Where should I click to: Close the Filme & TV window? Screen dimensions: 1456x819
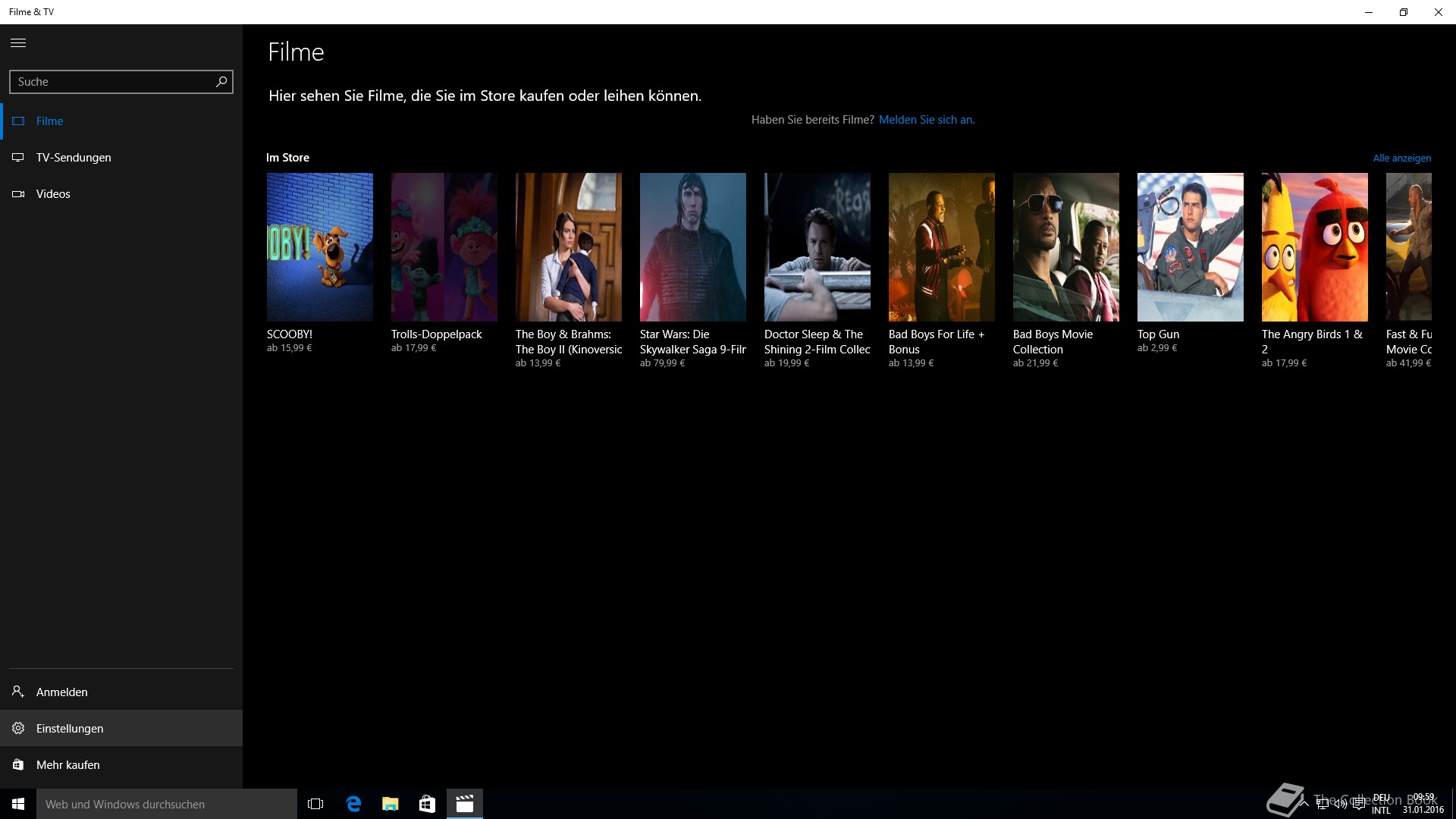coord(1439,12)
